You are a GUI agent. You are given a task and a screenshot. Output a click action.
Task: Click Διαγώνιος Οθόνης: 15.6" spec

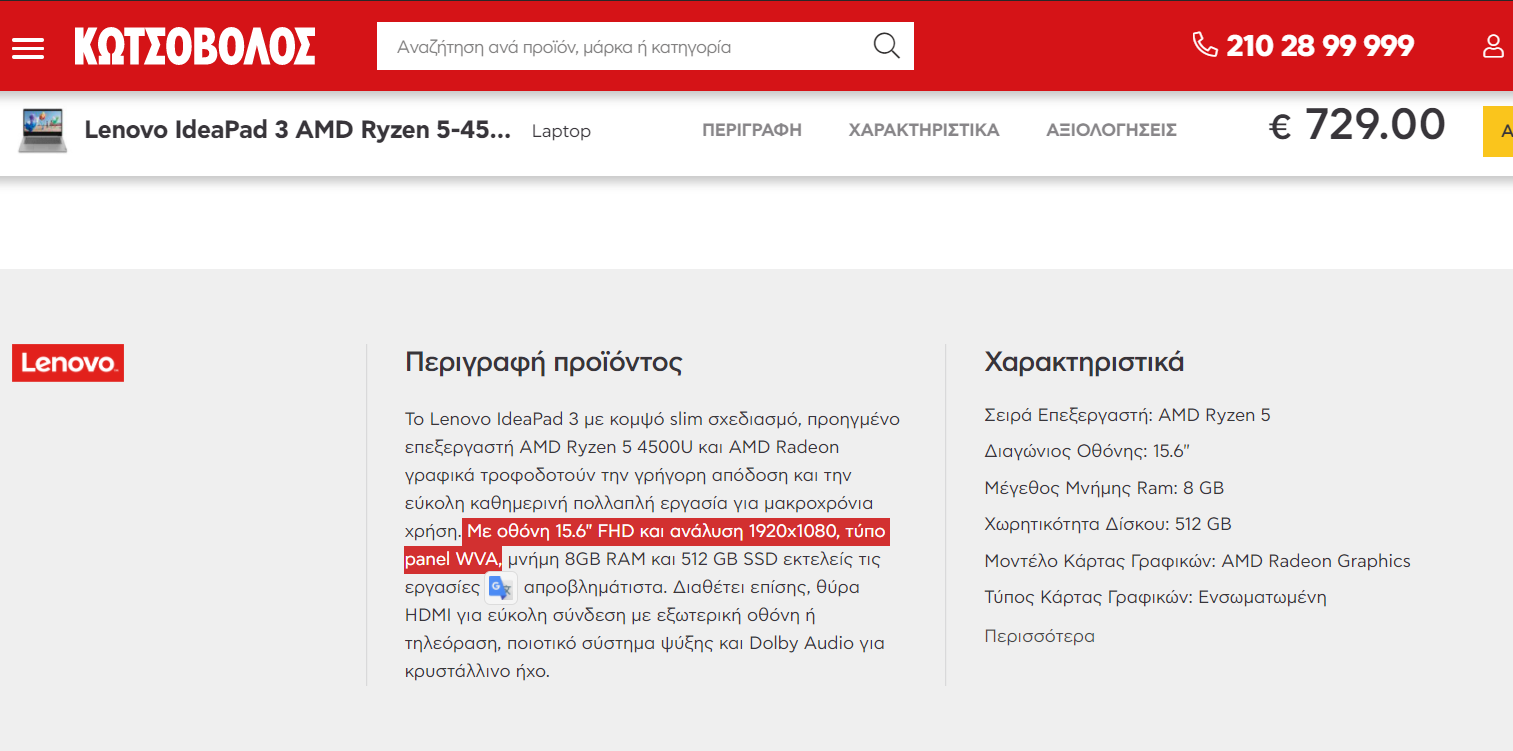click(x=1087, y=451)
